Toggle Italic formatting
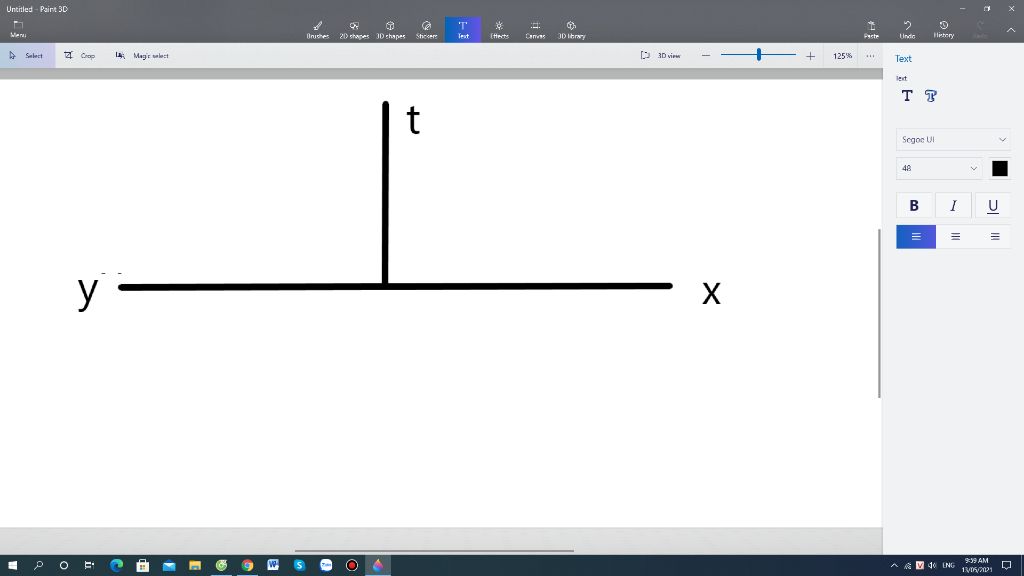1024x576 pixels. click(x=953, y=206)
